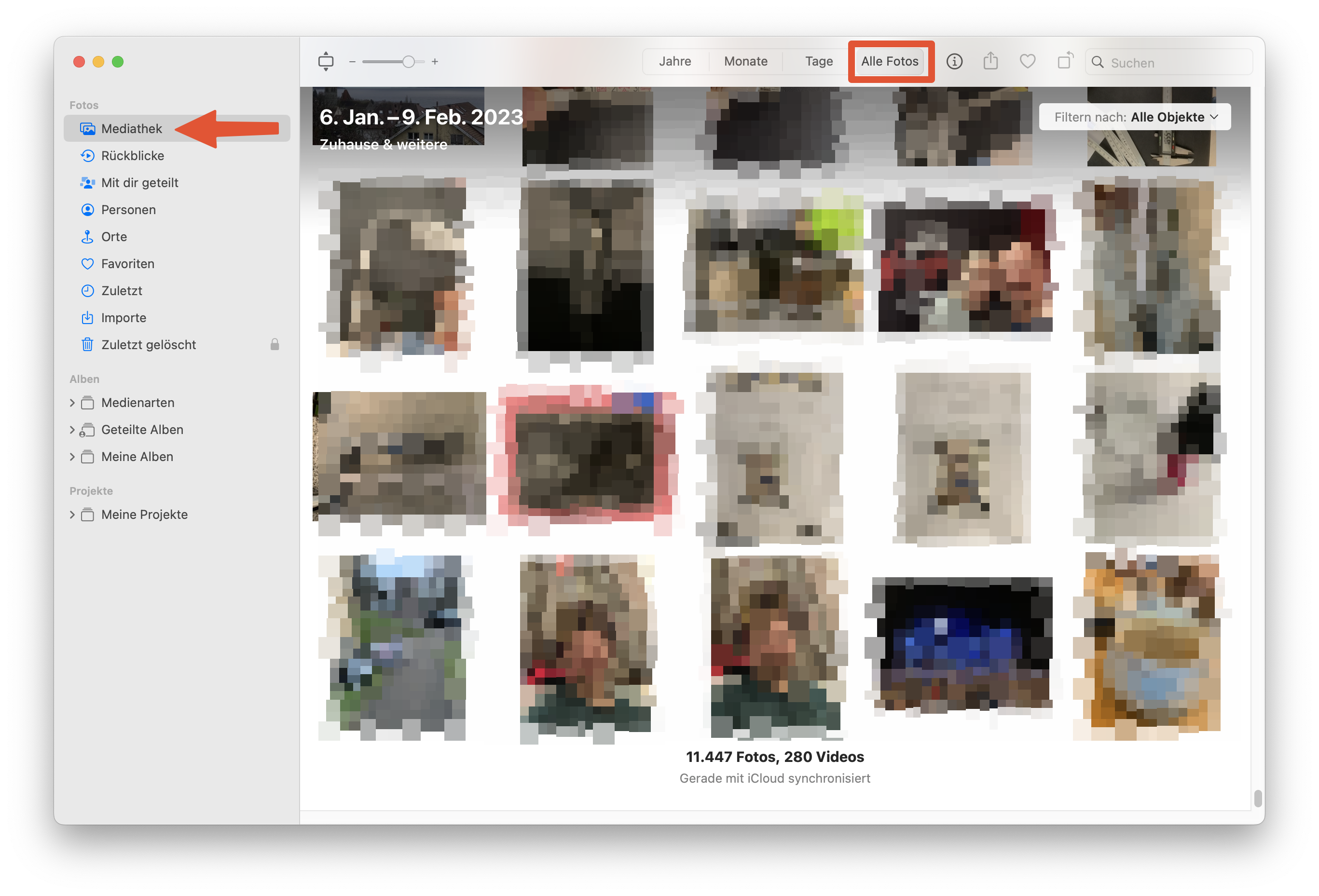The height and width of the screenshot is (896, 1319).
Task: Switch to the Monate view tab
Action: pos(745,61)
